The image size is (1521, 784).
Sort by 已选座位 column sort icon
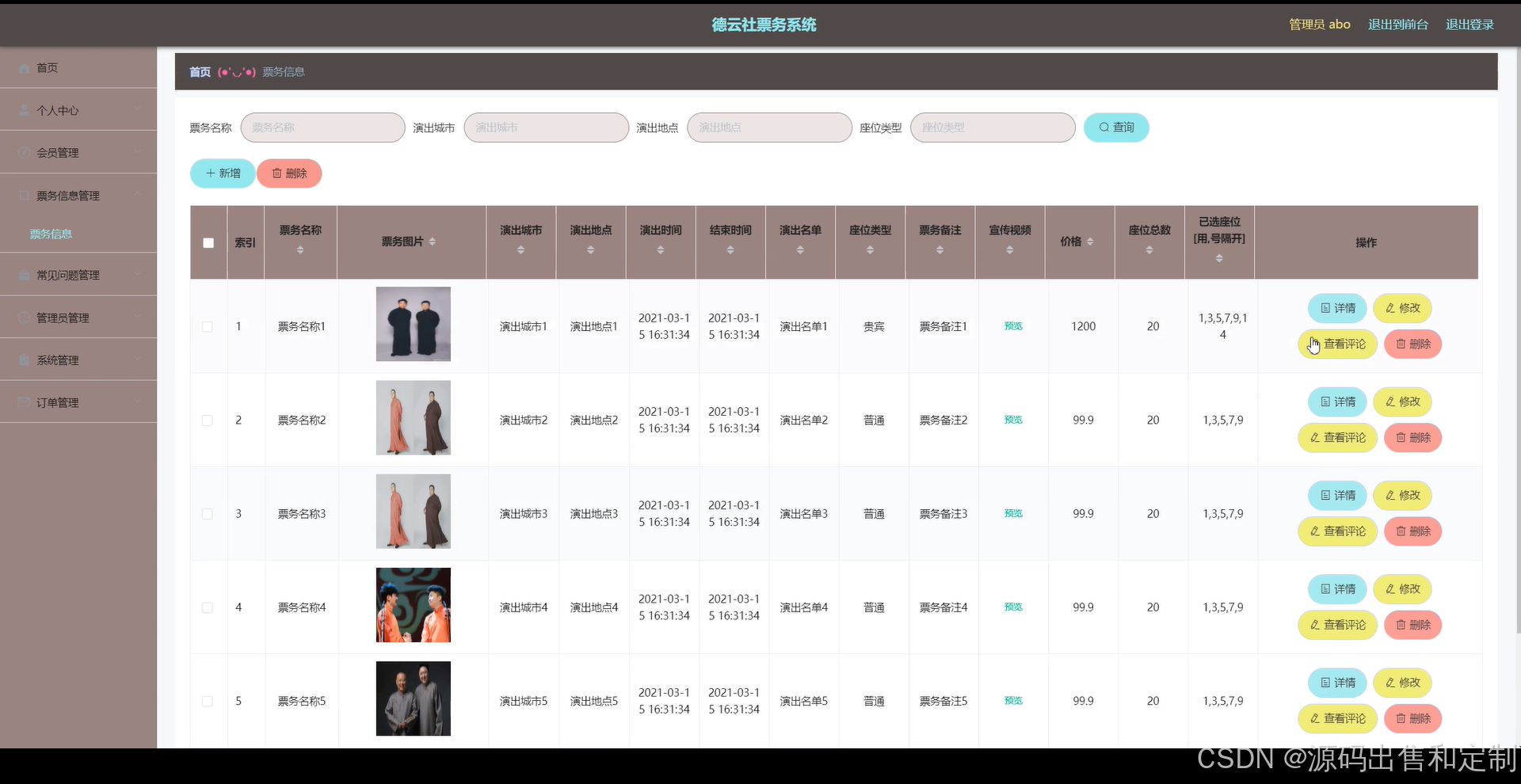point(1219,259)
